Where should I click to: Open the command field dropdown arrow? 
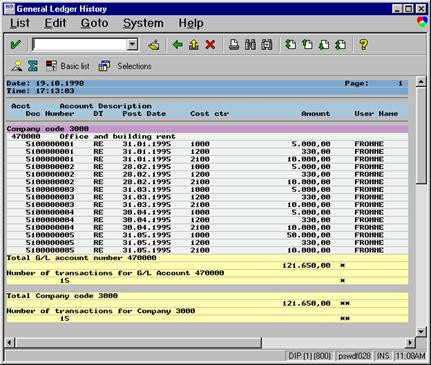pos(132,44)
